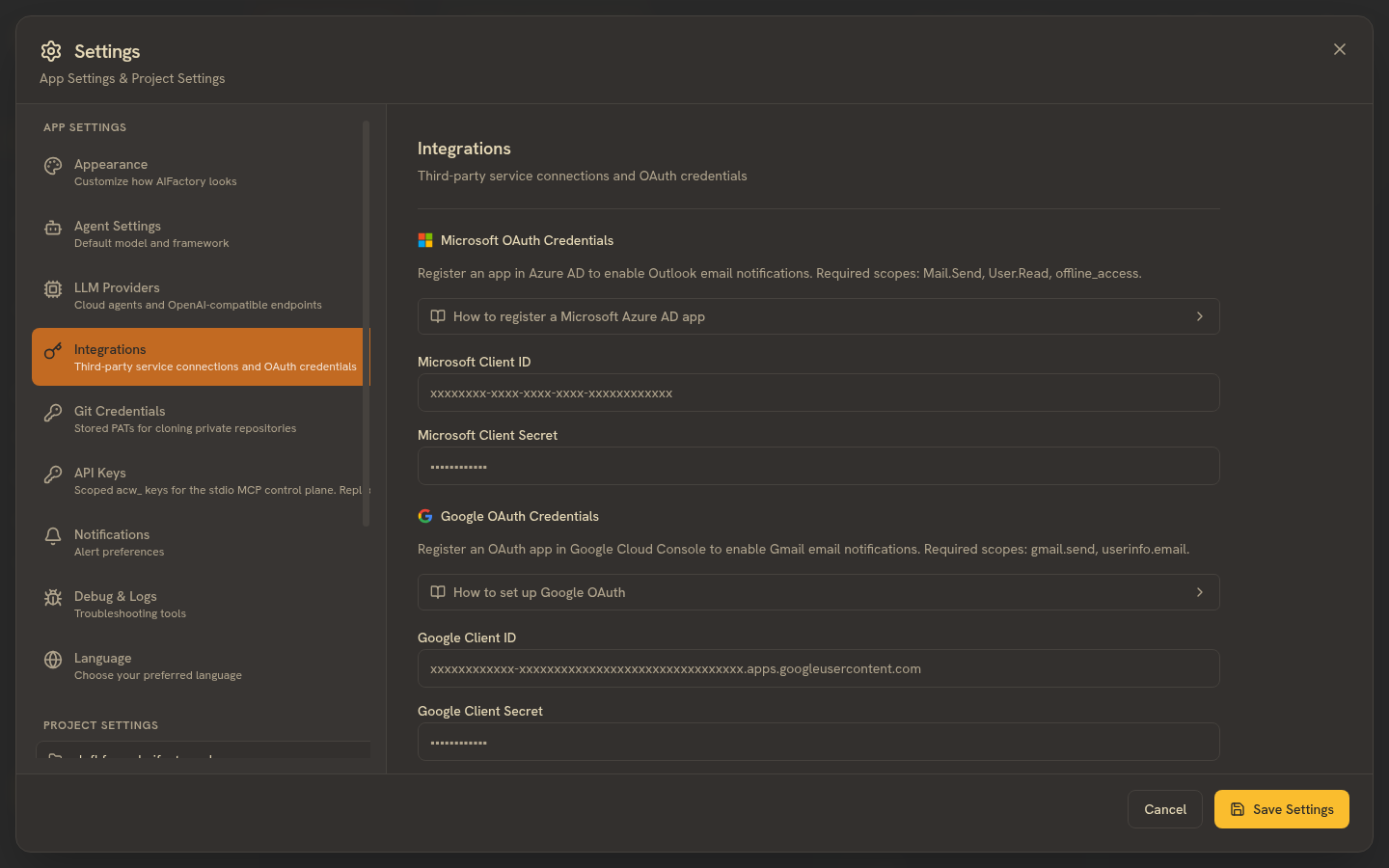Click the Microsoft OAuth Credentials heading
The image size is (1389, 868).
527,240
